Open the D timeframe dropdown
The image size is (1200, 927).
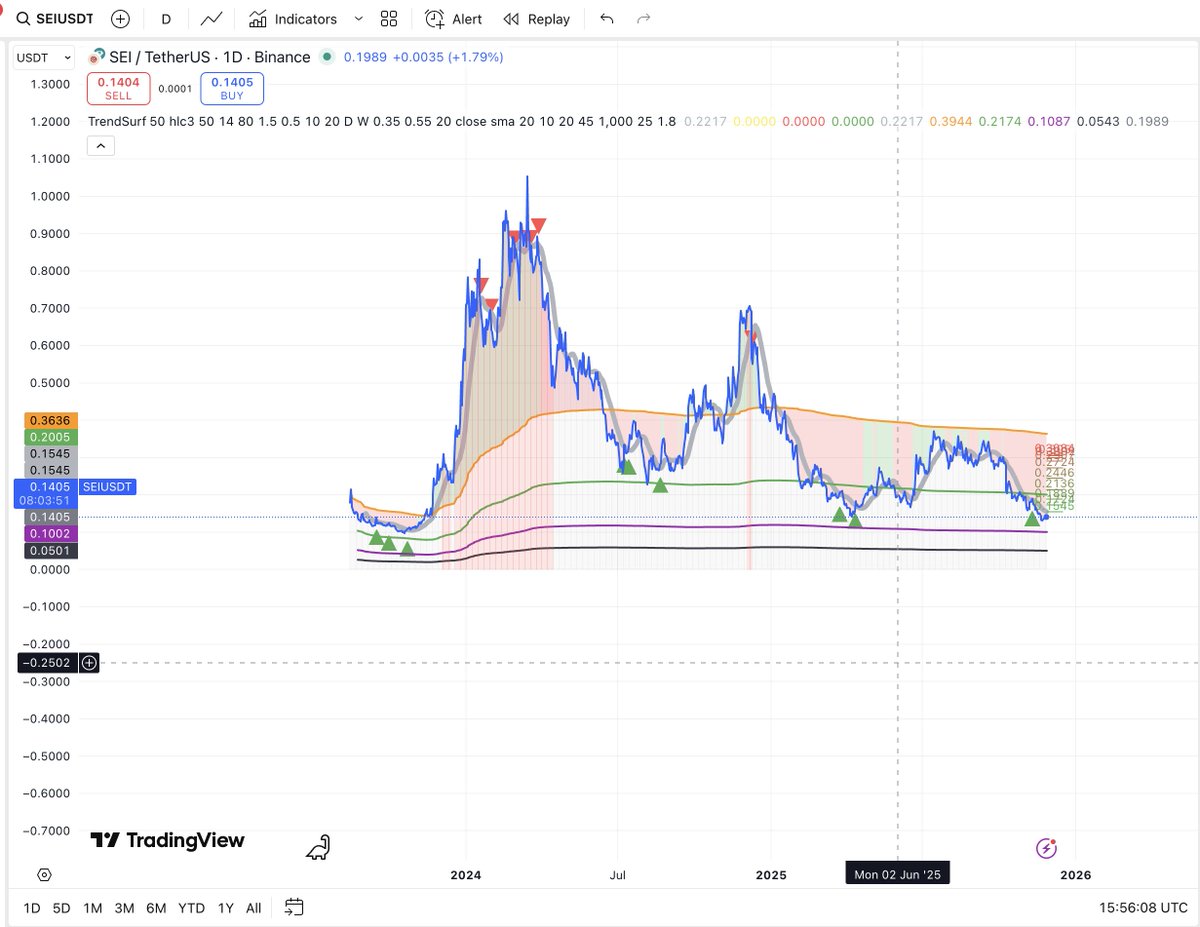(166, 18)
